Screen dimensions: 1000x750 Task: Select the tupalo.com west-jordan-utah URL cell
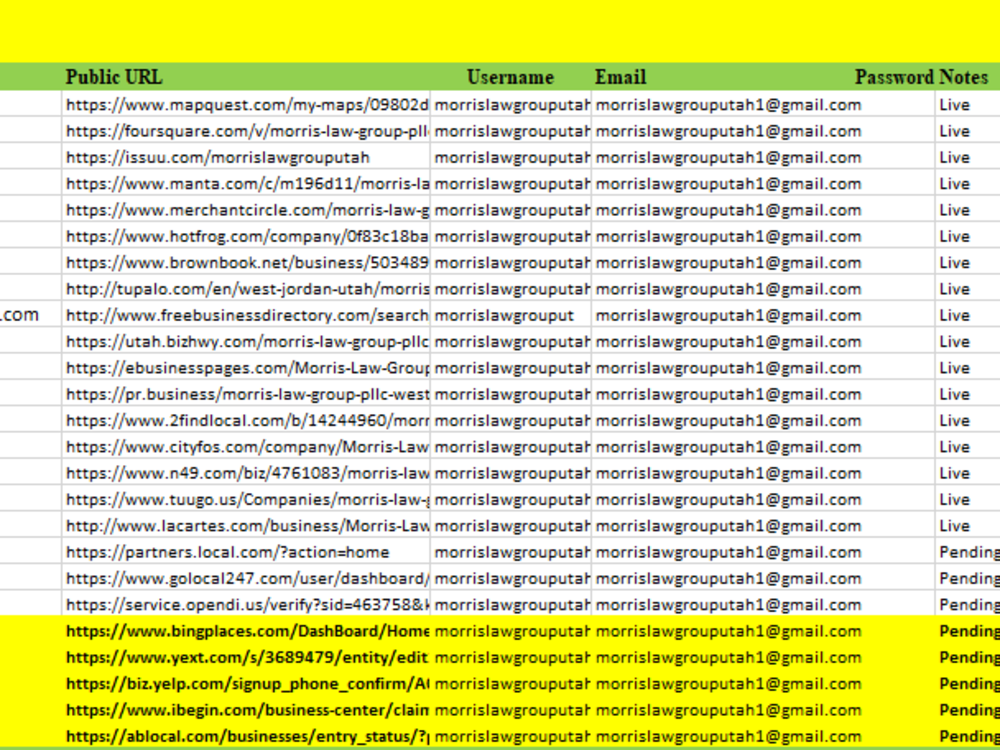click(246, 289)
